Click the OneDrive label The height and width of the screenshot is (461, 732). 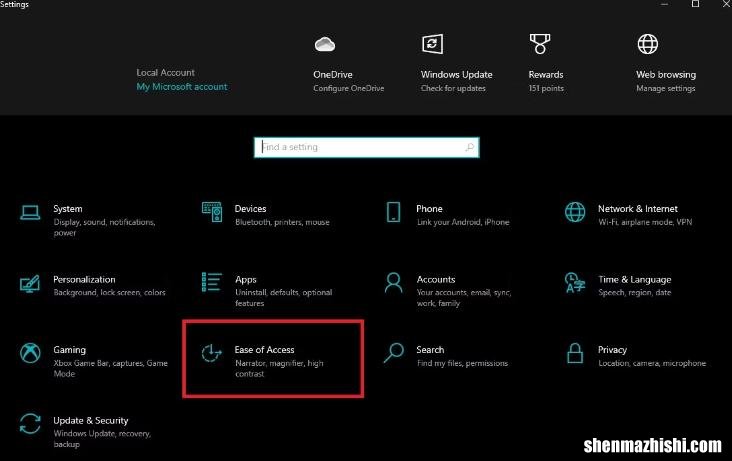click(x=333, y=74)
